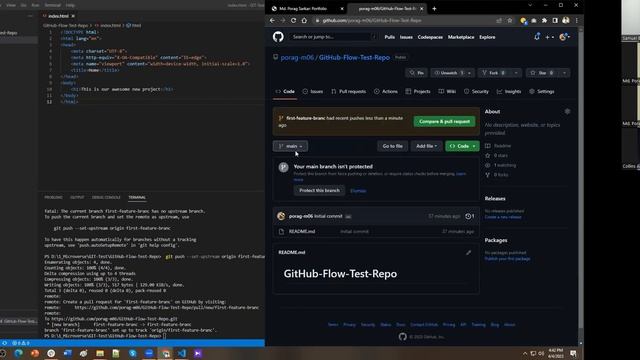This screenshot has height=360, width=640.
Task: Click 'Publish your first package' link
Action: tap(507, 259)
